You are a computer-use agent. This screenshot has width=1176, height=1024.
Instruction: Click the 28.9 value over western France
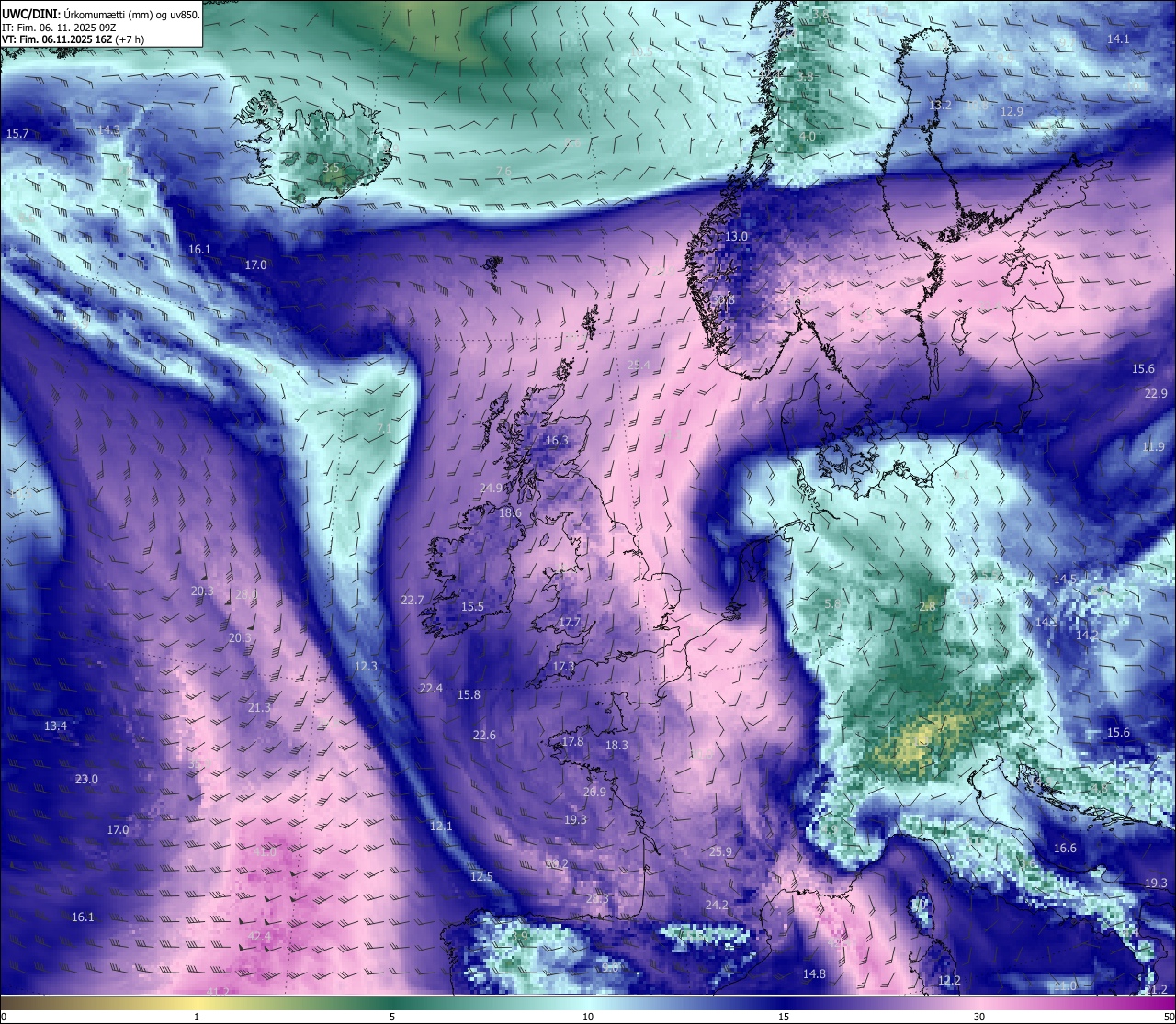tap(594, 792)
